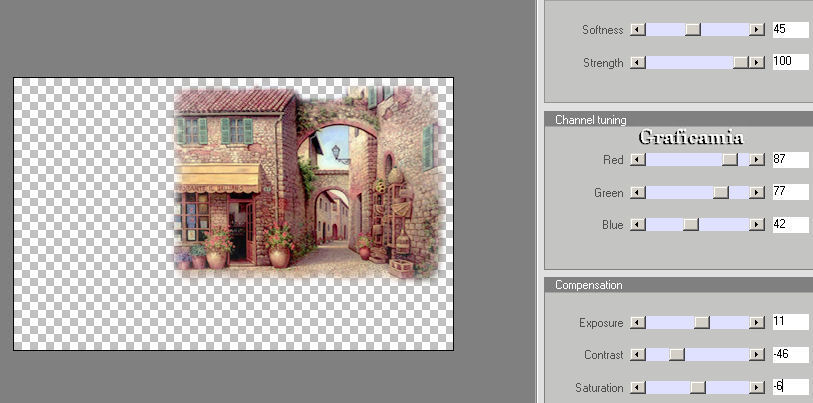Viewport: 813px width, 403px height.
Task: Click the Contrast slider left arrow
Action: (638, 355)
